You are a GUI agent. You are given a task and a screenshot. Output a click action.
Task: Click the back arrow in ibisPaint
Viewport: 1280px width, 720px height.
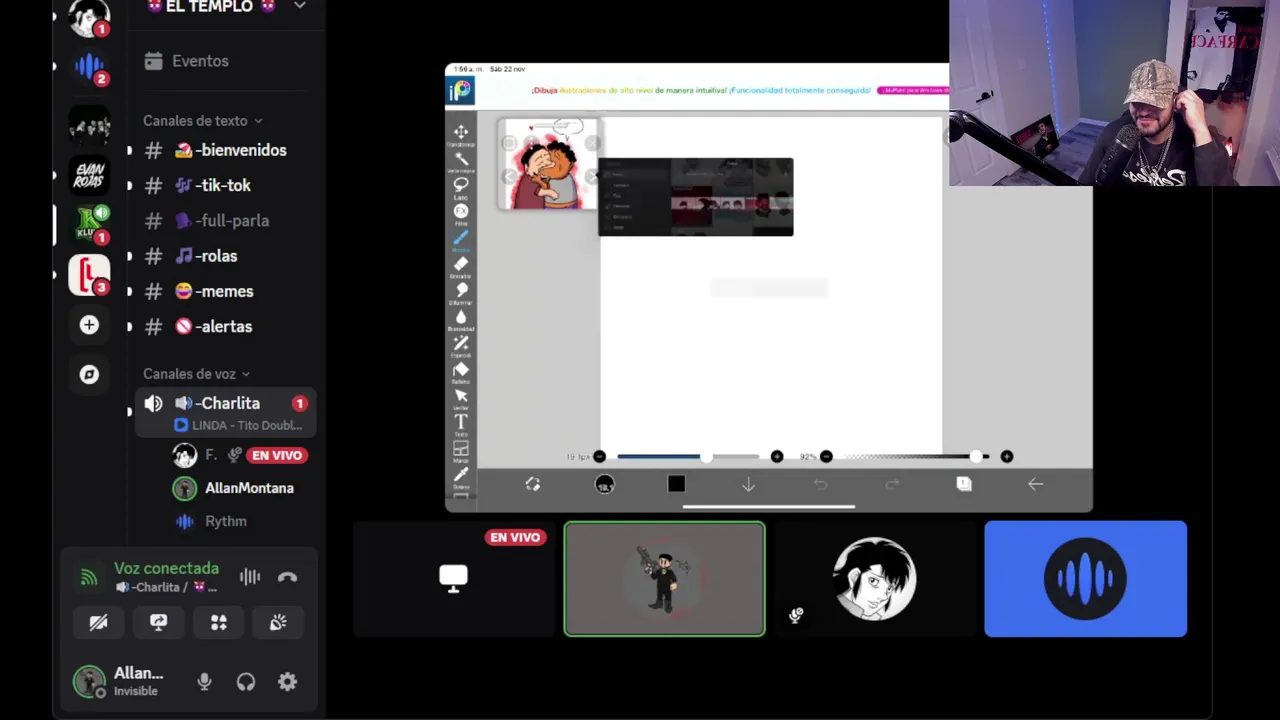pos(1036,484)
